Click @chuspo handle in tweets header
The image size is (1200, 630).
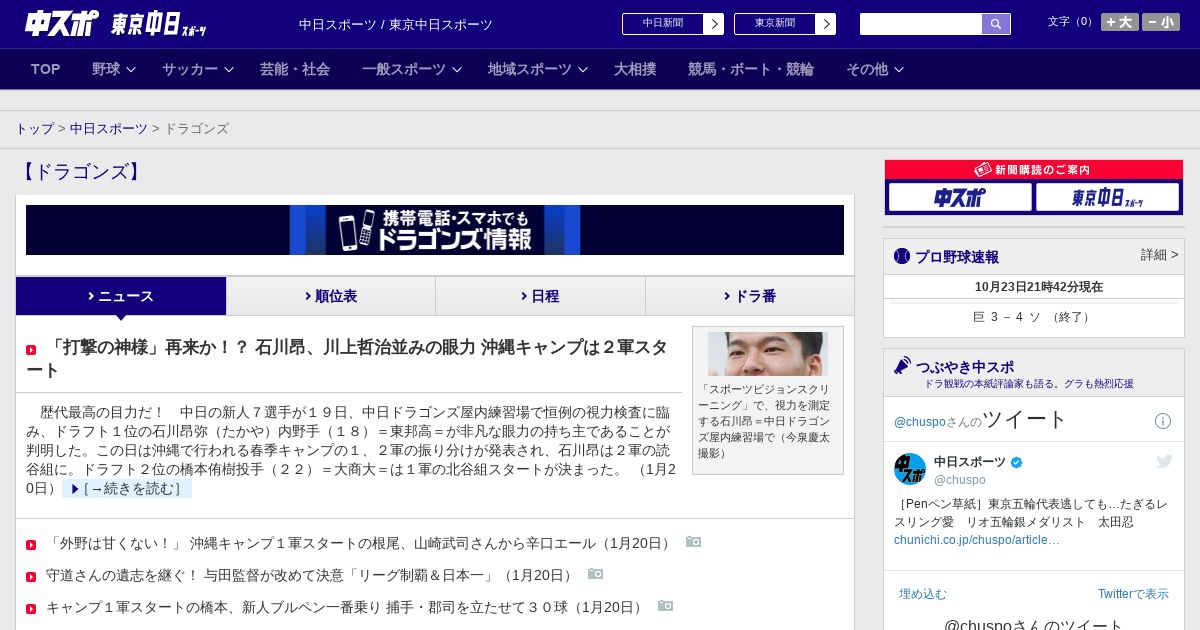coord(919,422)
